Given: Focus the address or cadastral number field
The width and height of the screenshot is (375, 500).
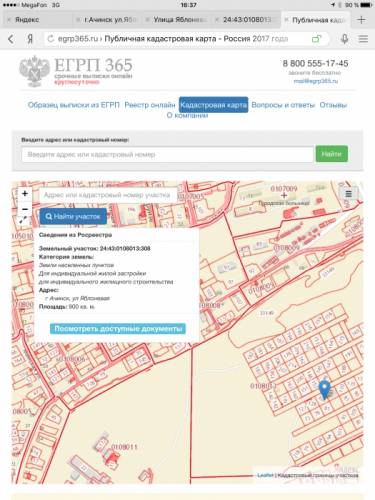Looking at the screenshot, I should [x=168, y=154].
